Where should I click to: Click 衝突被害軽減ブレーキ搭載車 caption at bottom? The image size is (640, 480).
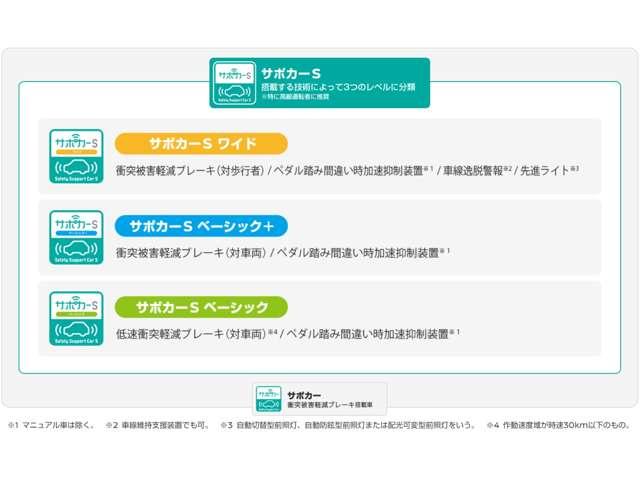pyautogui.click(x=329, y=405)
